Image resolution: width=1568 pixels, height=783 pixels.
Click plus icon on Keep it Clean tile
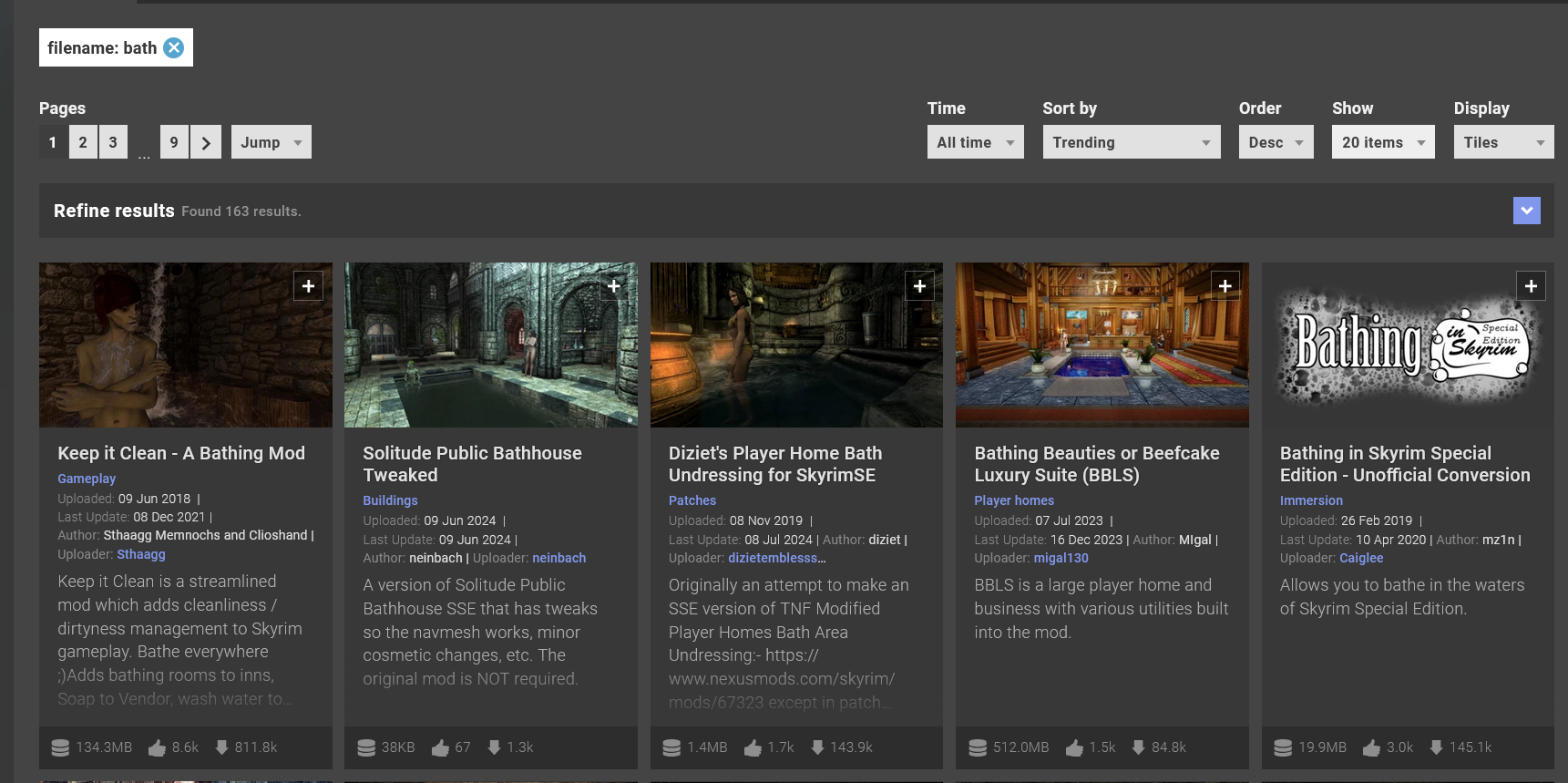(x=308, y=286)
